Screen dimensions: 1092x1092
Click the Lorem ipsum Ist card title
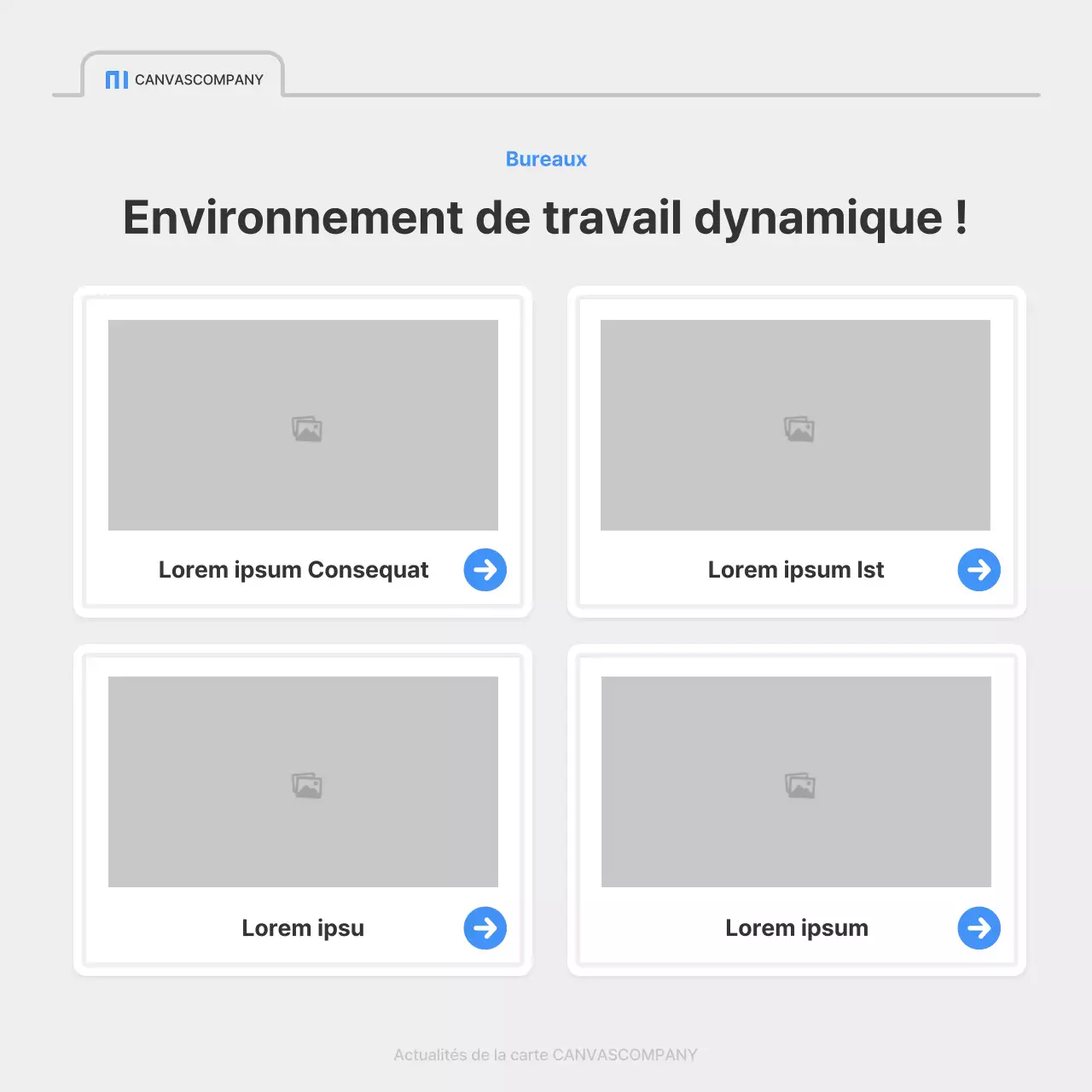click(x=795, y=569)
